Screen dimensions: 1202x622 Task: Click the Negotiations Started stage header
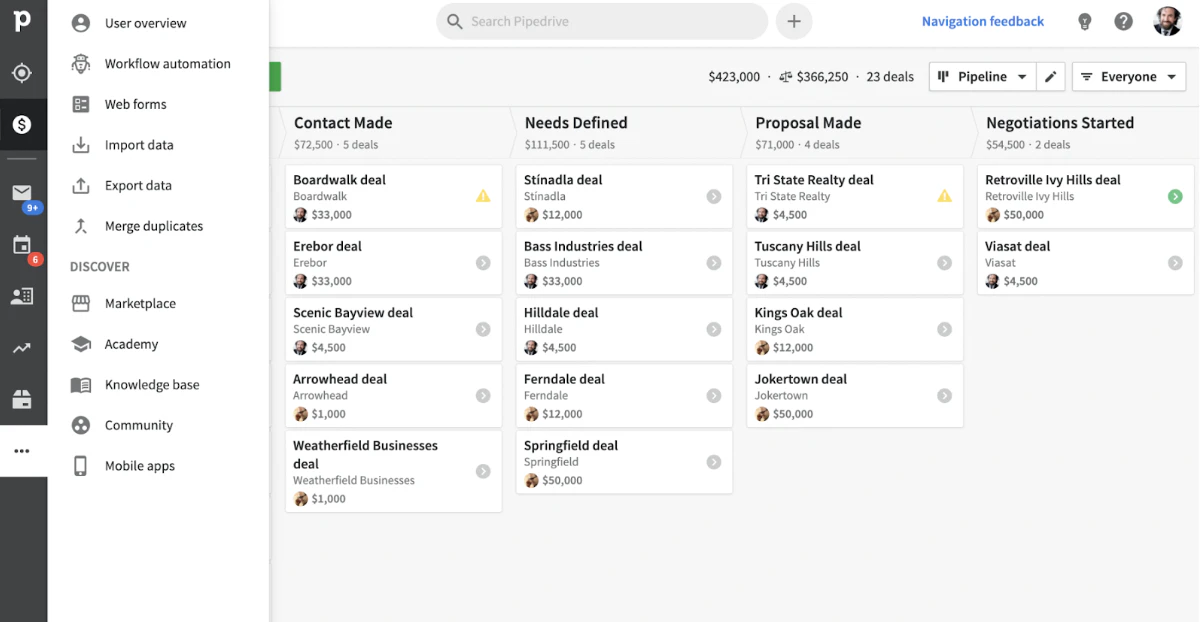1086,132
